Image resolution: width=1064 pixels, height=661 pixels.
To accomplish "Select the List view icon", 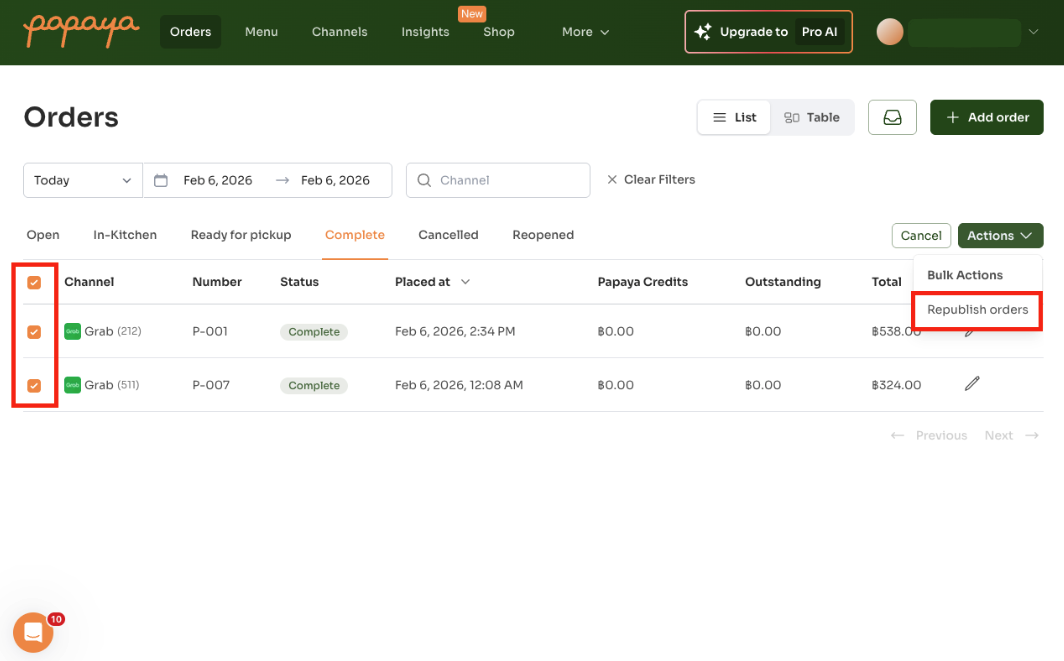I will 733,117.
